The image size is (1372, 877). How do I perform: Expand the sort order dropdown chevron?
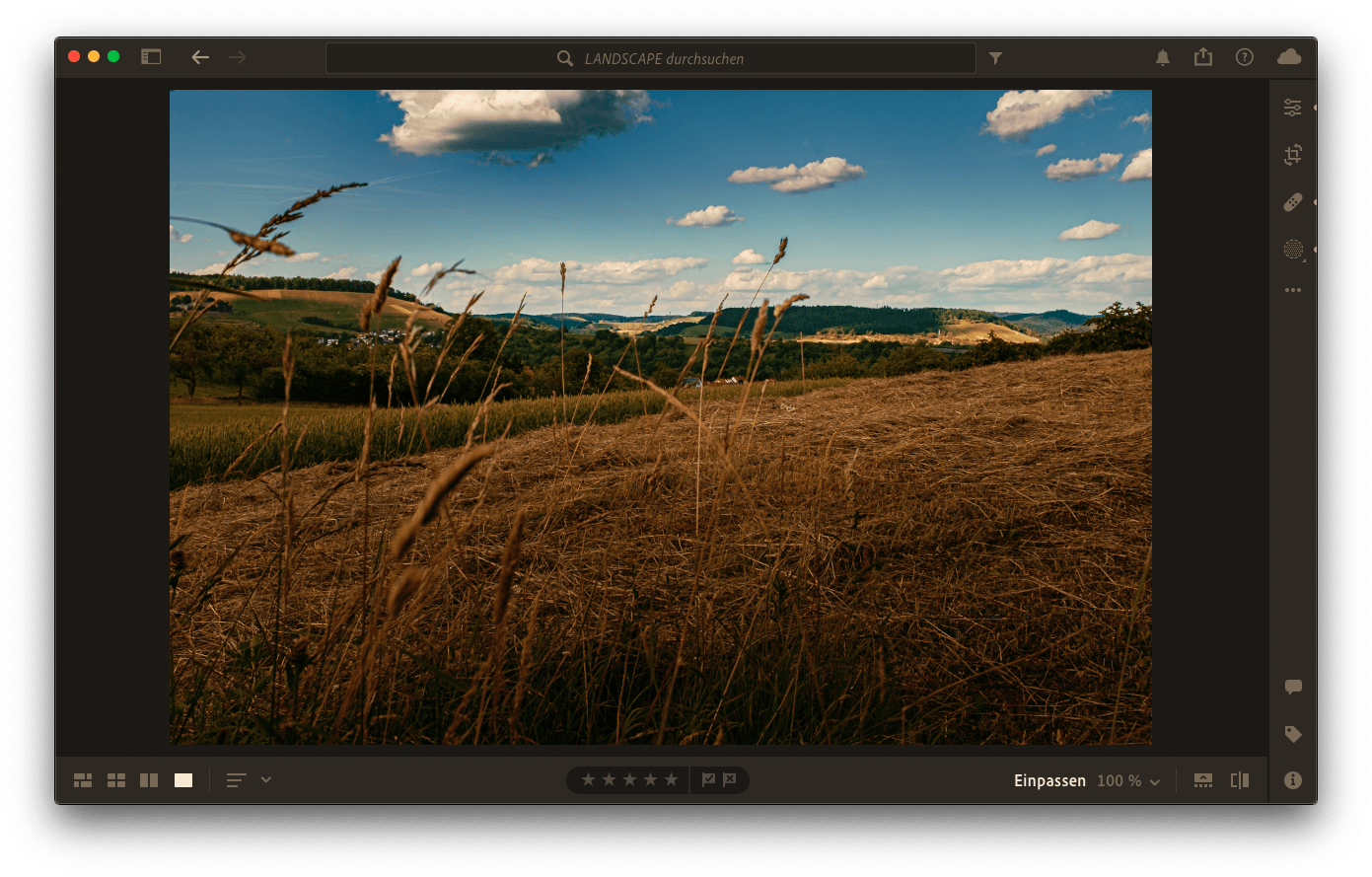tap(266, 779)
